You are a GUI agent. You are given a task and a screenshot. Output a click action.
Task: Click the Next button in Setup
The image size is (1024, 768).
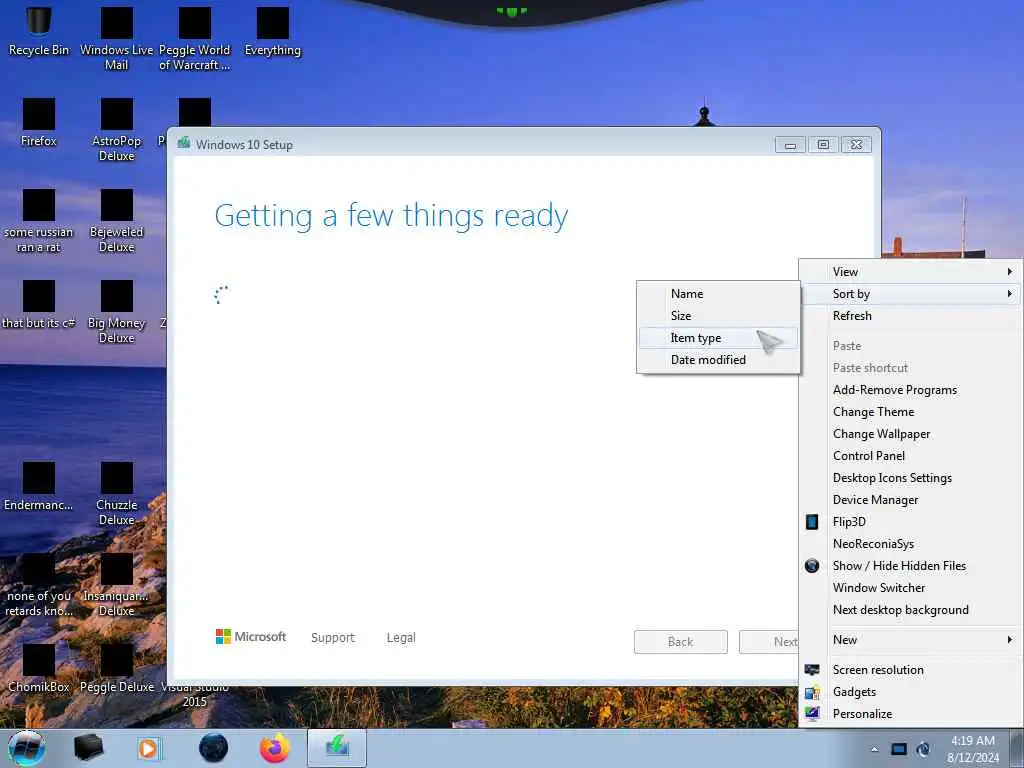coord(769,642)
